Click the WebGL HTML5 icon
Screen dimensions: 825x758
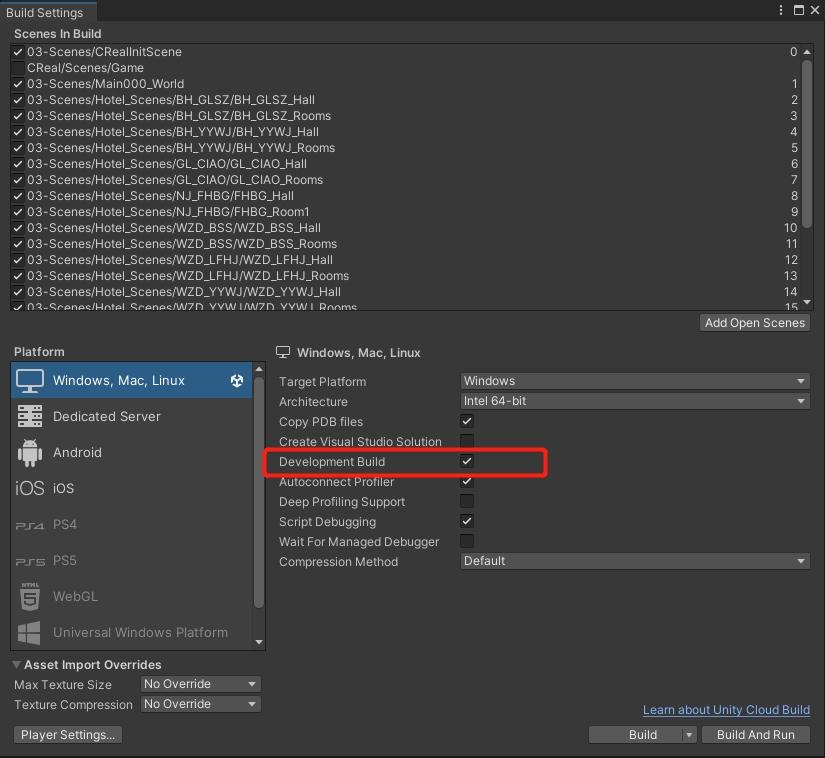pyautogui.click(x=30, y=597)
